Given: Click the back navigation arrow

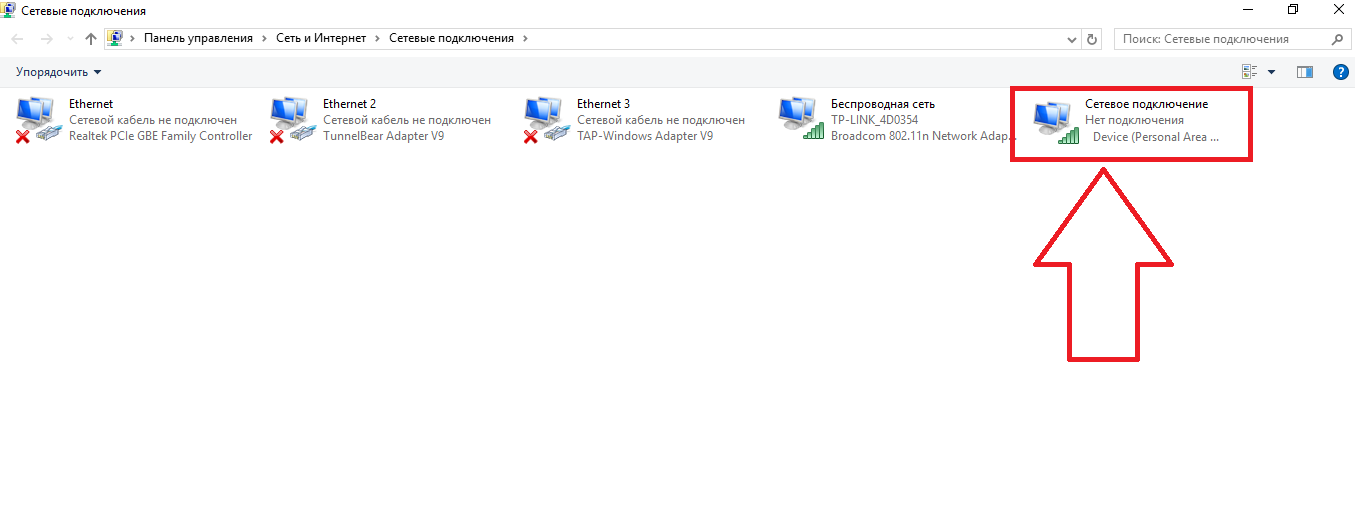Looking at the screenshot, I should [x=18, y=39].
